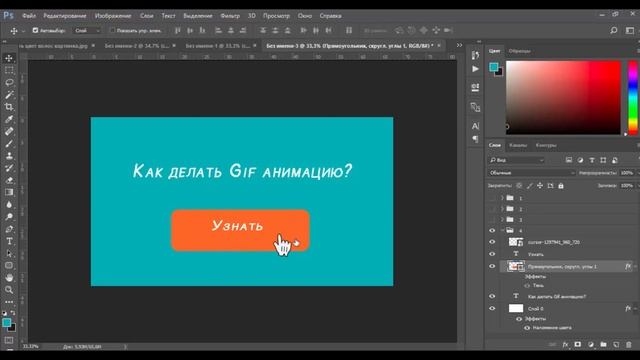Hide the cursor image layer eye

coord(492,242)
